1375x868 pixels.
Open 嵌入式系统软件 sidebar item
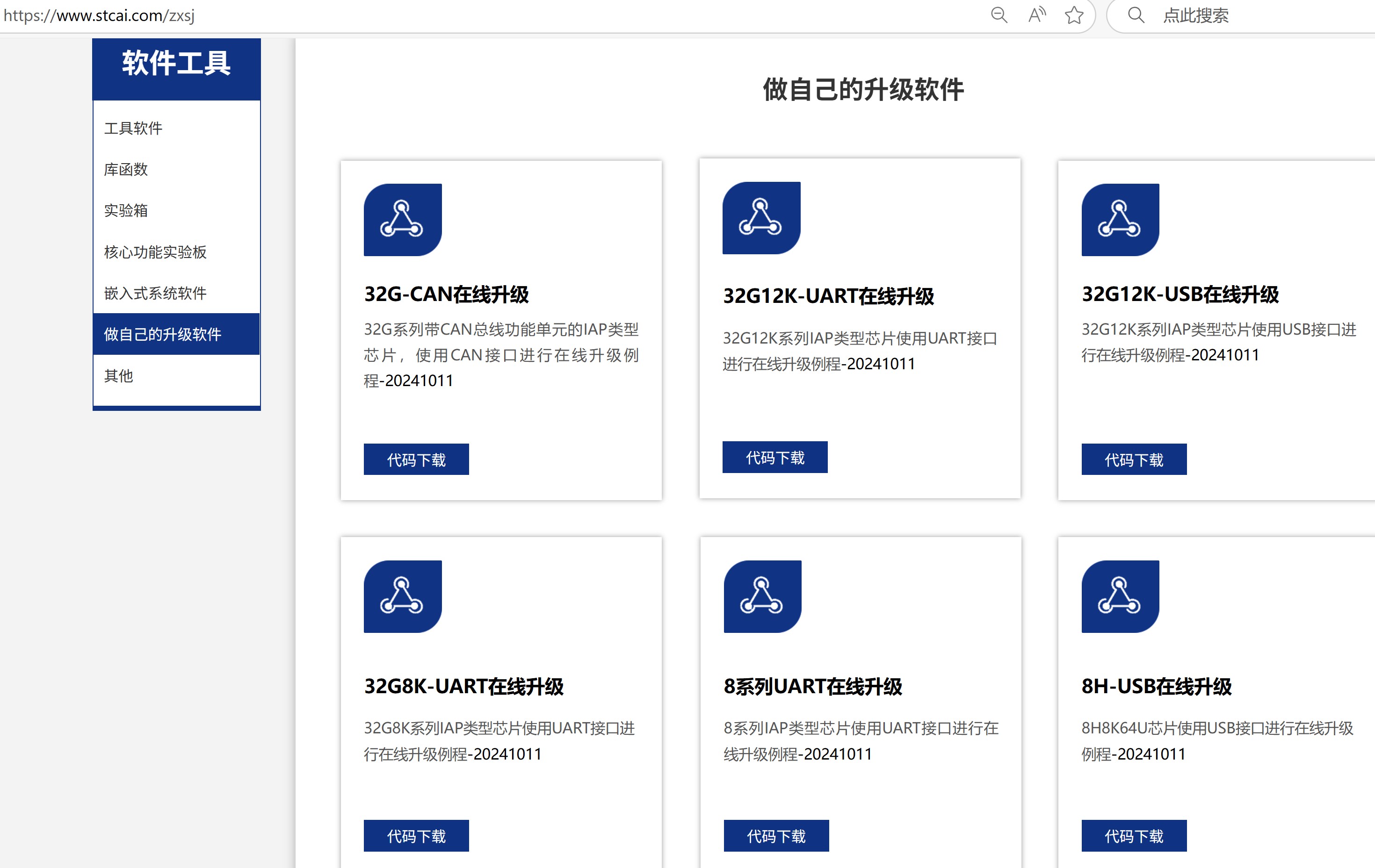[176, 293]
